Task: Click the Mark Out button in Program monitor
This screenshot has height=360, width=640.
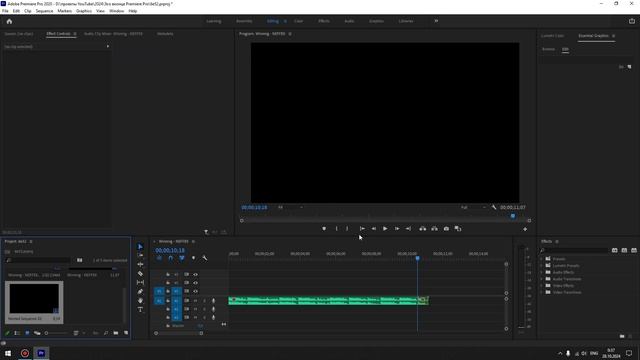Action: click(x=347, y=229)
